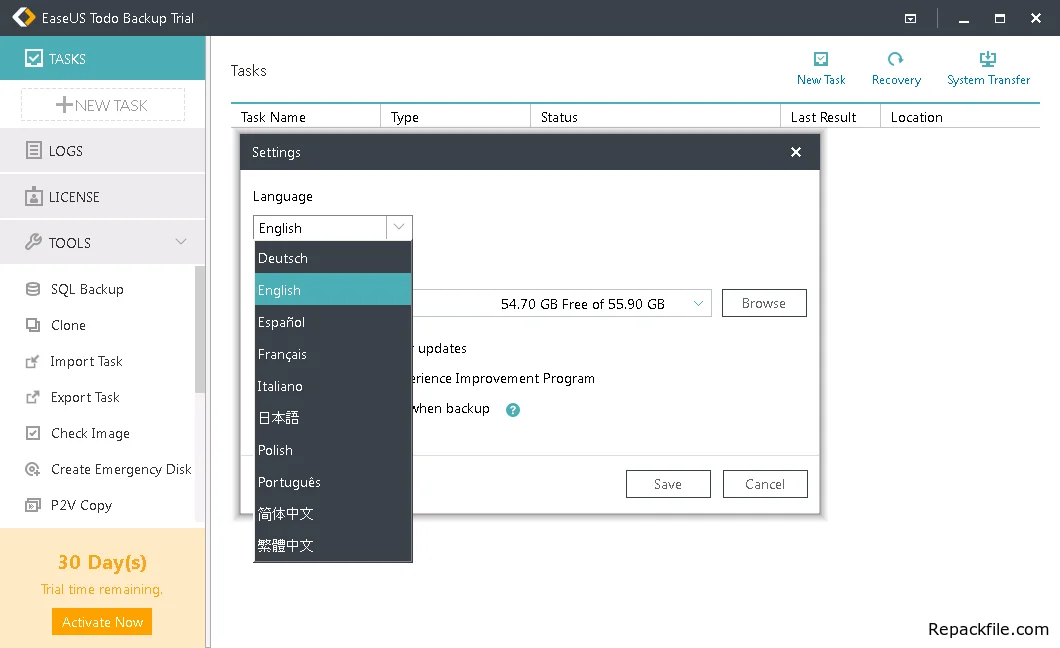Select 繁體中文 from language list
This screenshot has width=1060, height=648.
333,545
